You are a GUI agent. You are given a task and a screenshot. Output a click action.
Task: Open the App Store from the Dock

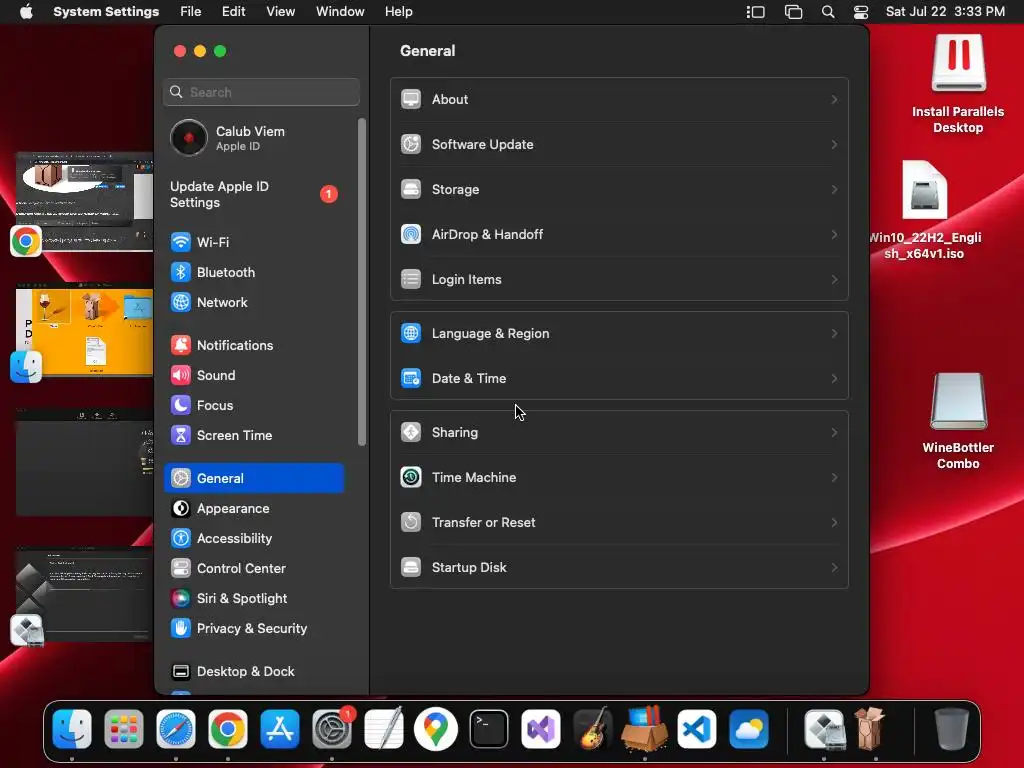[280, 729]
